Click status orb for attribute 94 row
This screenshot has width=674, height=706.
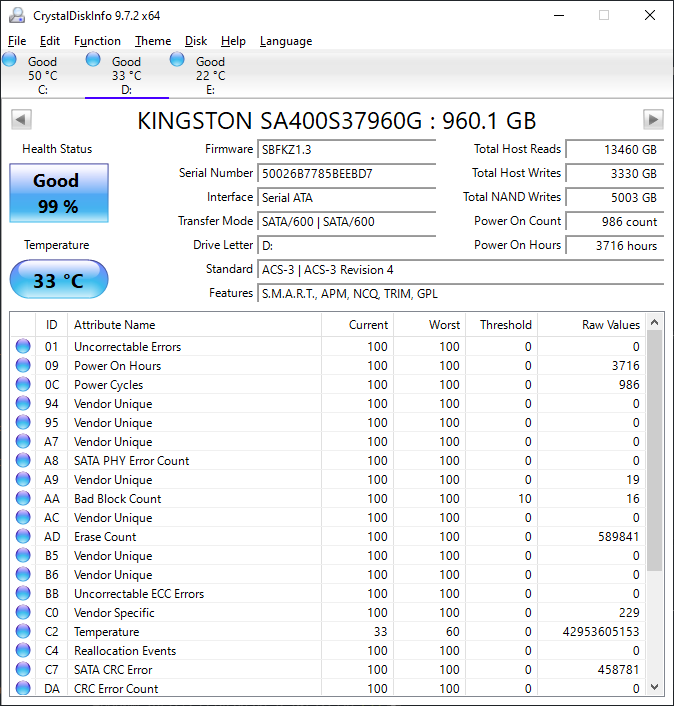pos(23,403)
